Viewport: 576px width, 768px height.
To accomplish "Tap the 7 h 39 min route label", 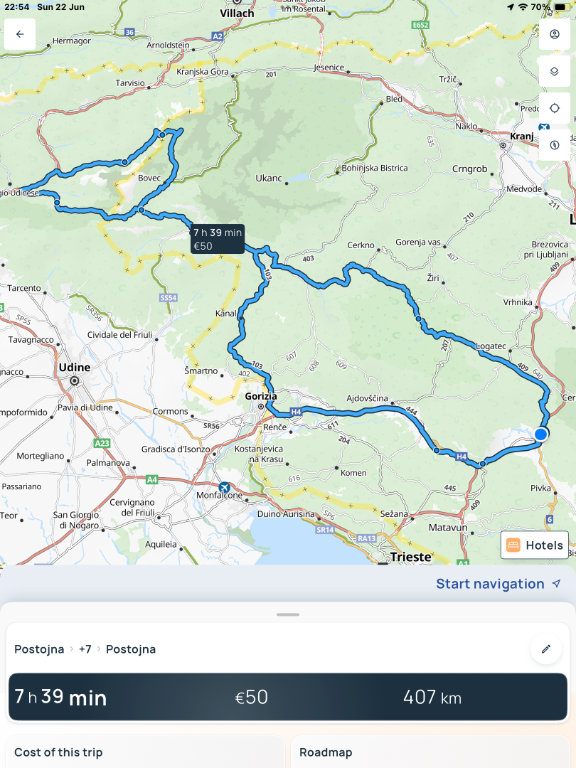I will (x=217, y=239).
